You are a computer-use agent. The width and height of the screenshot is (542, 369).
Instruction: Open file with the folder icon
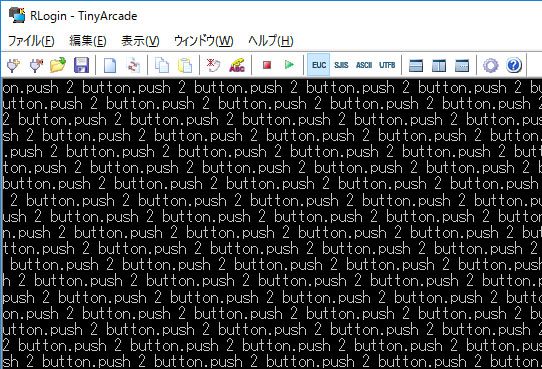point(58,65)
